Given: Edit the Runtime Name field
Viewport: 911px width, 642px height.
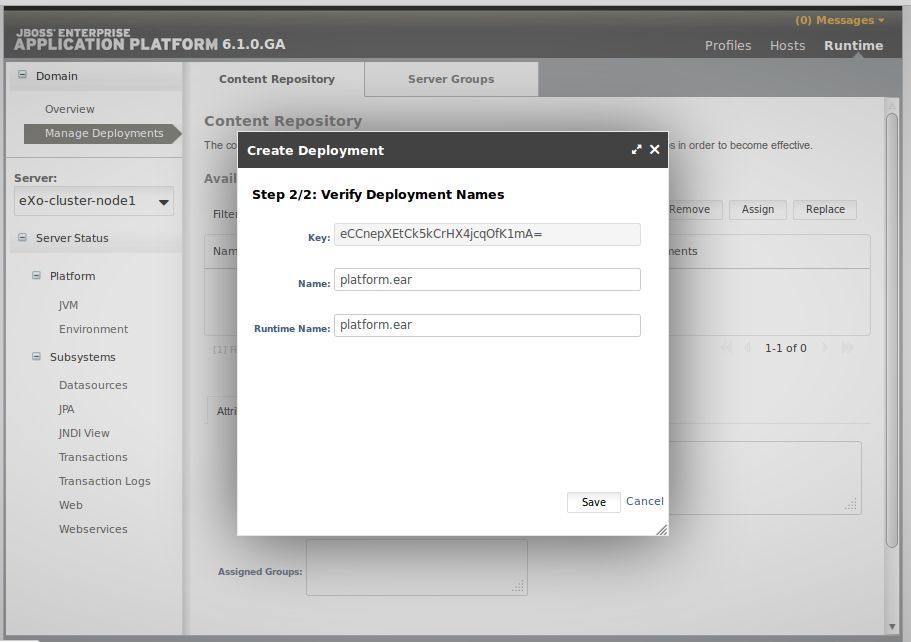Looking at the screenshot, I should [x=487, y=325].
